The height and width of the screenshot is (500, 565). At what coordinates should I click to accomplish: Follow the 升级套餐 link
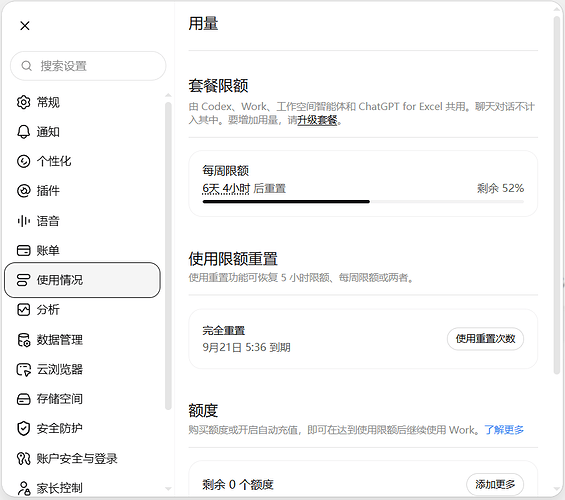317,120
